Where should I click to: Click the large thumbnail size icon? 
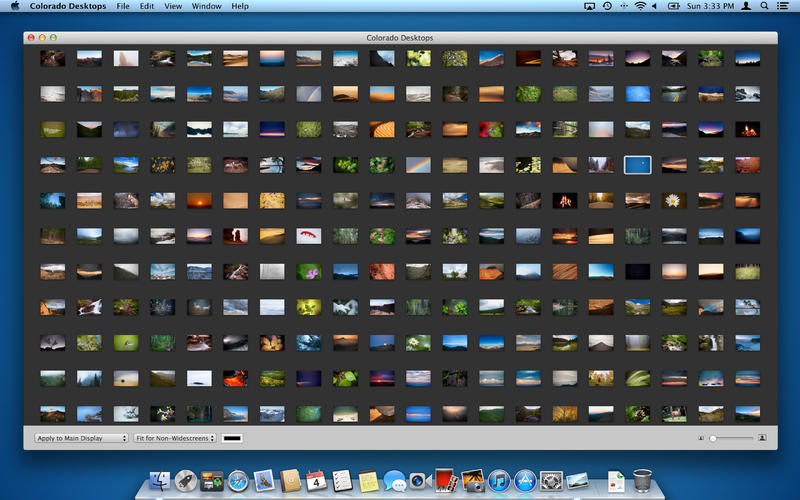tap(762, 438)
